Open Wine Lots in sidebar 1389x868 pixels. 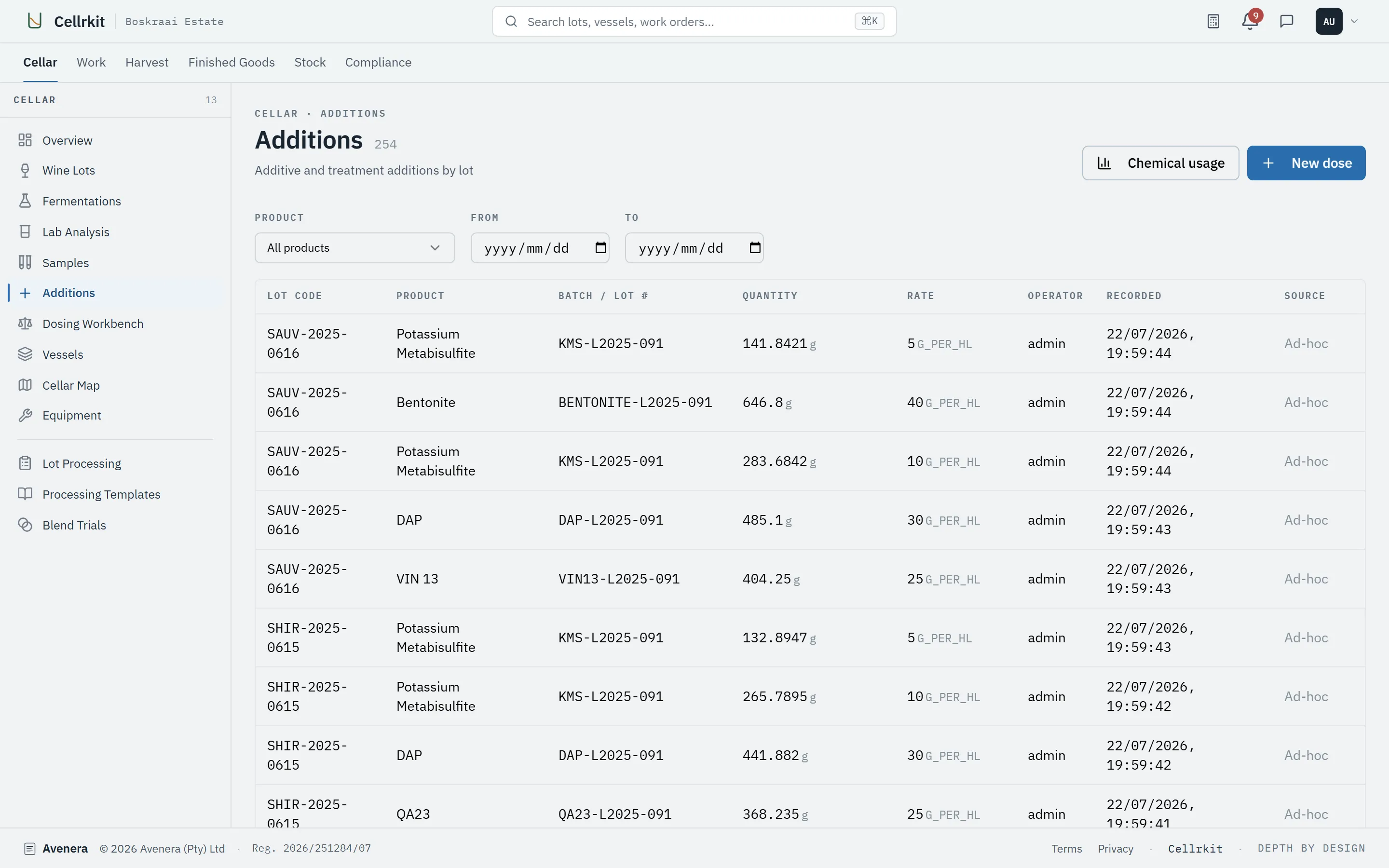(115, 171)
